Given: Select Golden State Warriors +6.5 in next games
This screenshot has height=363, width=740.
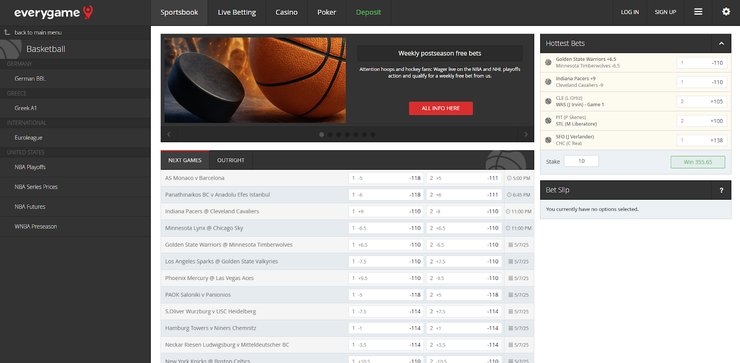Looking at the screenshot, I should click(x=386, y=245).
